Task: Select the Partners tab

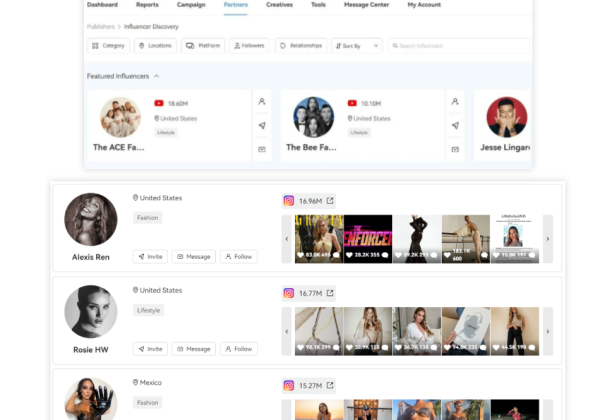Action: point(236,5)
